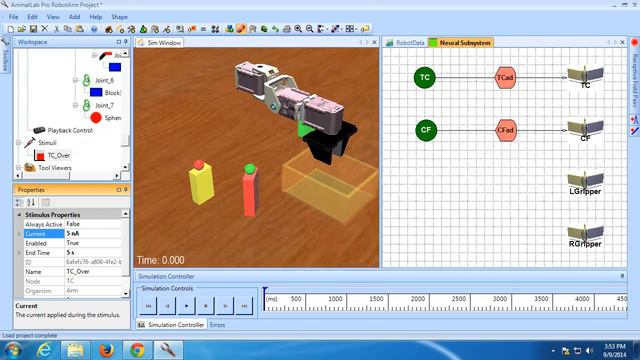Open the View menu
640x360 pixels.
point(53,17)
